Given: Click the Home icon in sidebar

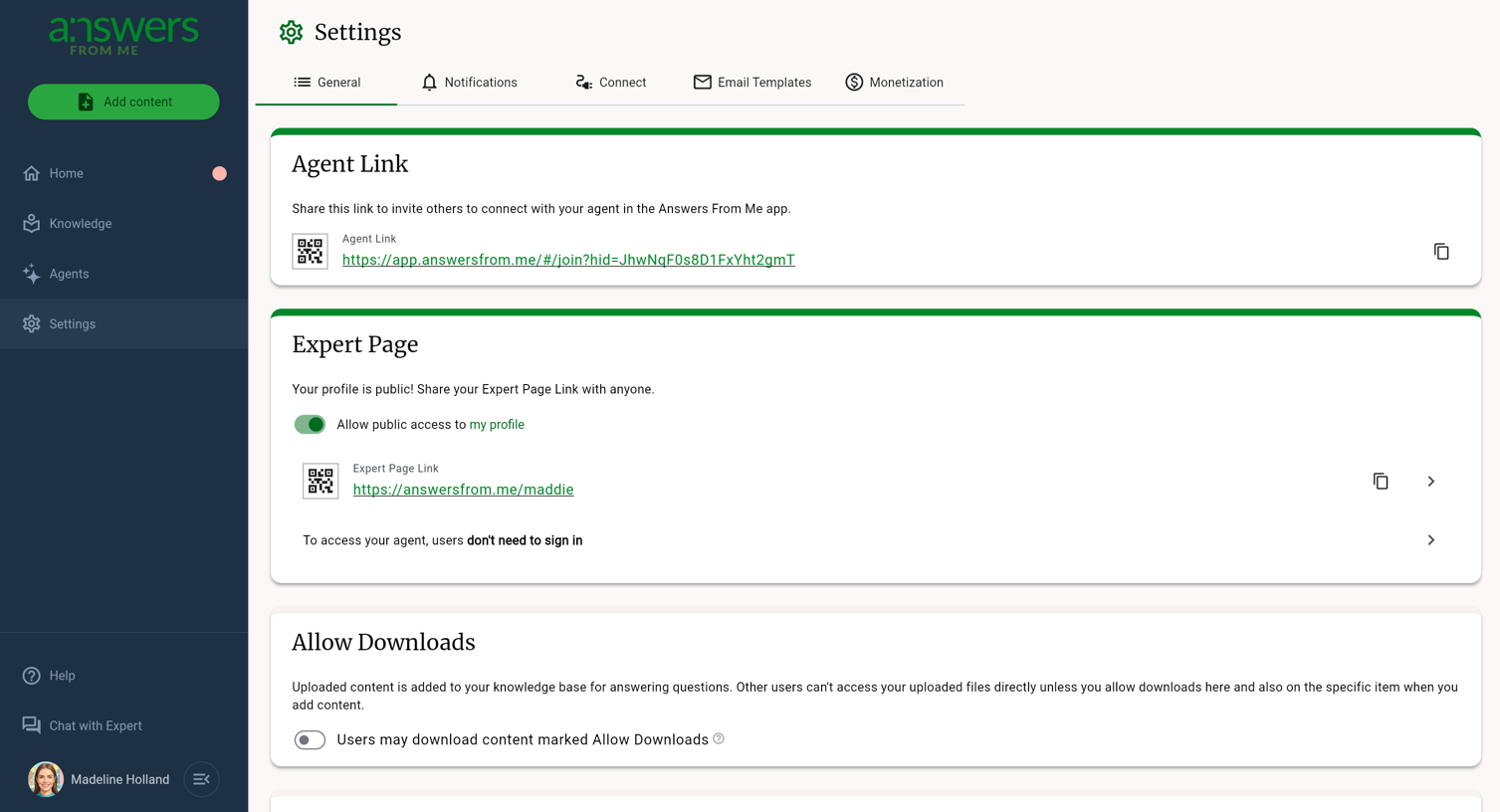Looking at the screenshot, I should pos(32,173).
